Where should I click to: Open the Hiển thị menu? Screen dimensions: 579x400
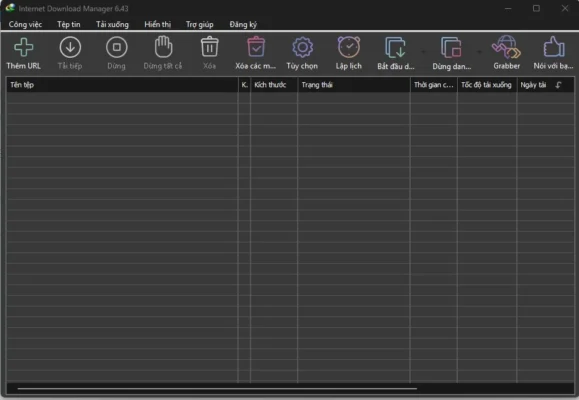coord(158,24)
